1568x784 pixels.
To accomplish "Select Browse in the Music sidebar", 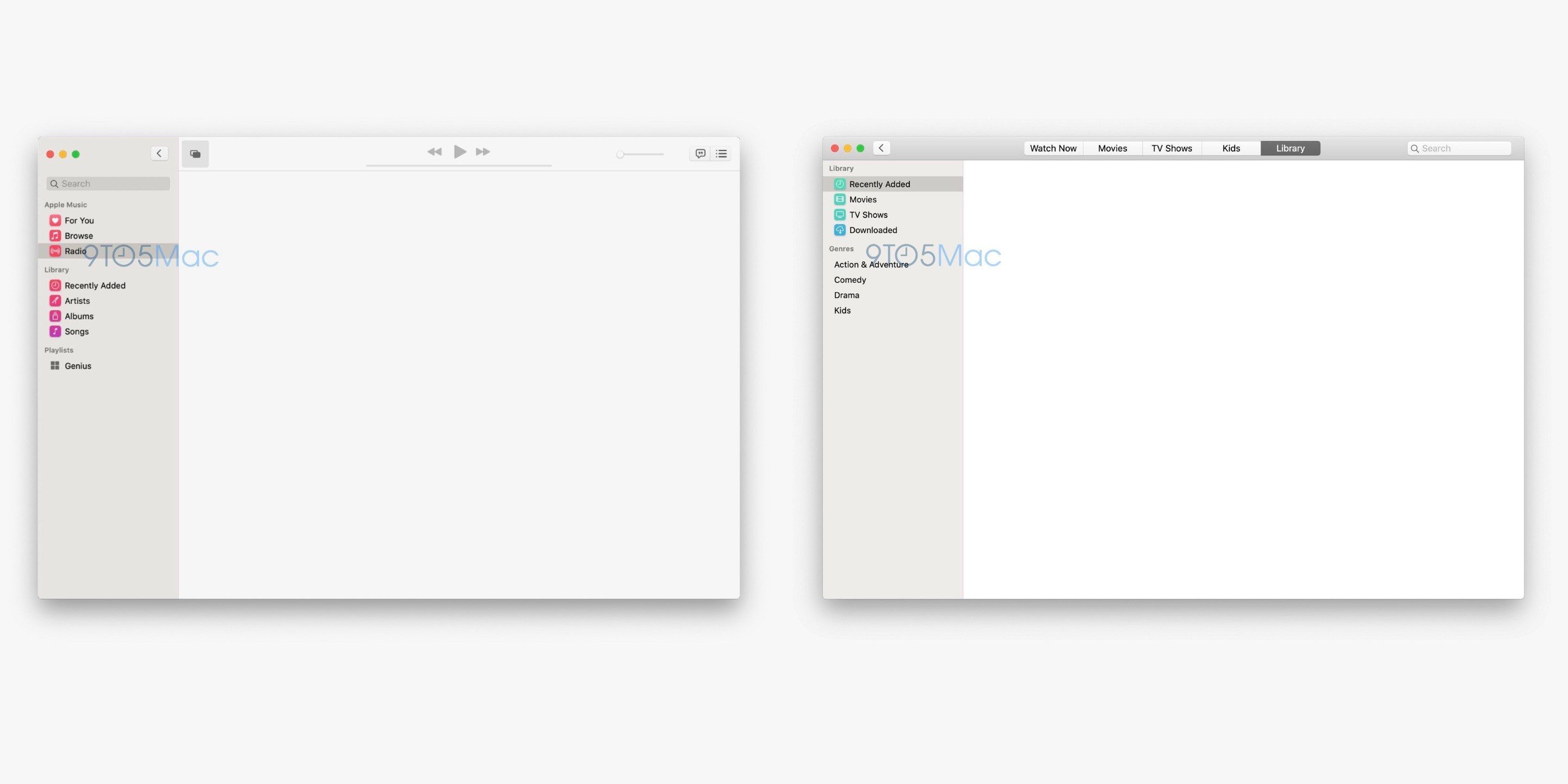I will point(78,235).
